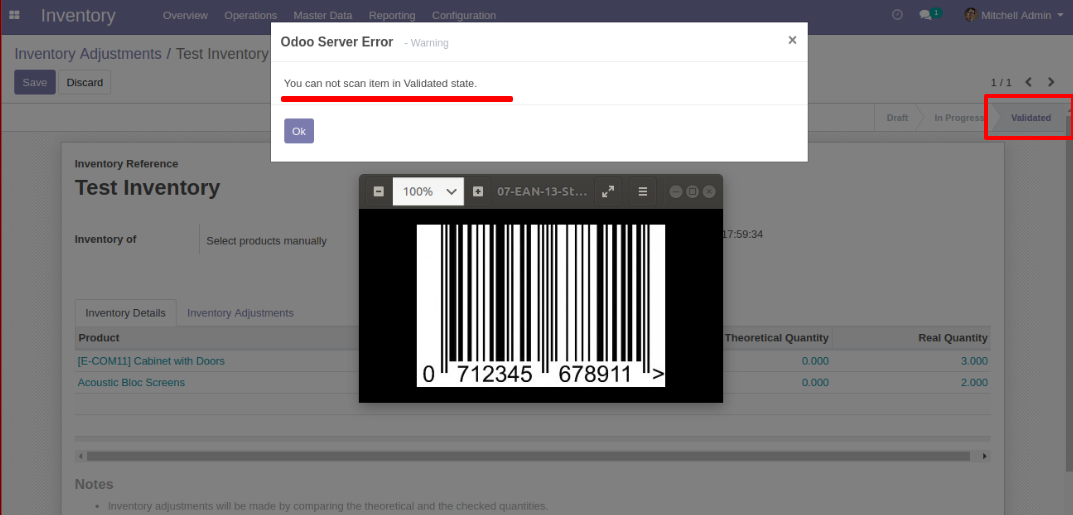Toggle fullscreen in image viewer
Viewport: 1073px width, 515px height.
tap(608, 192)
